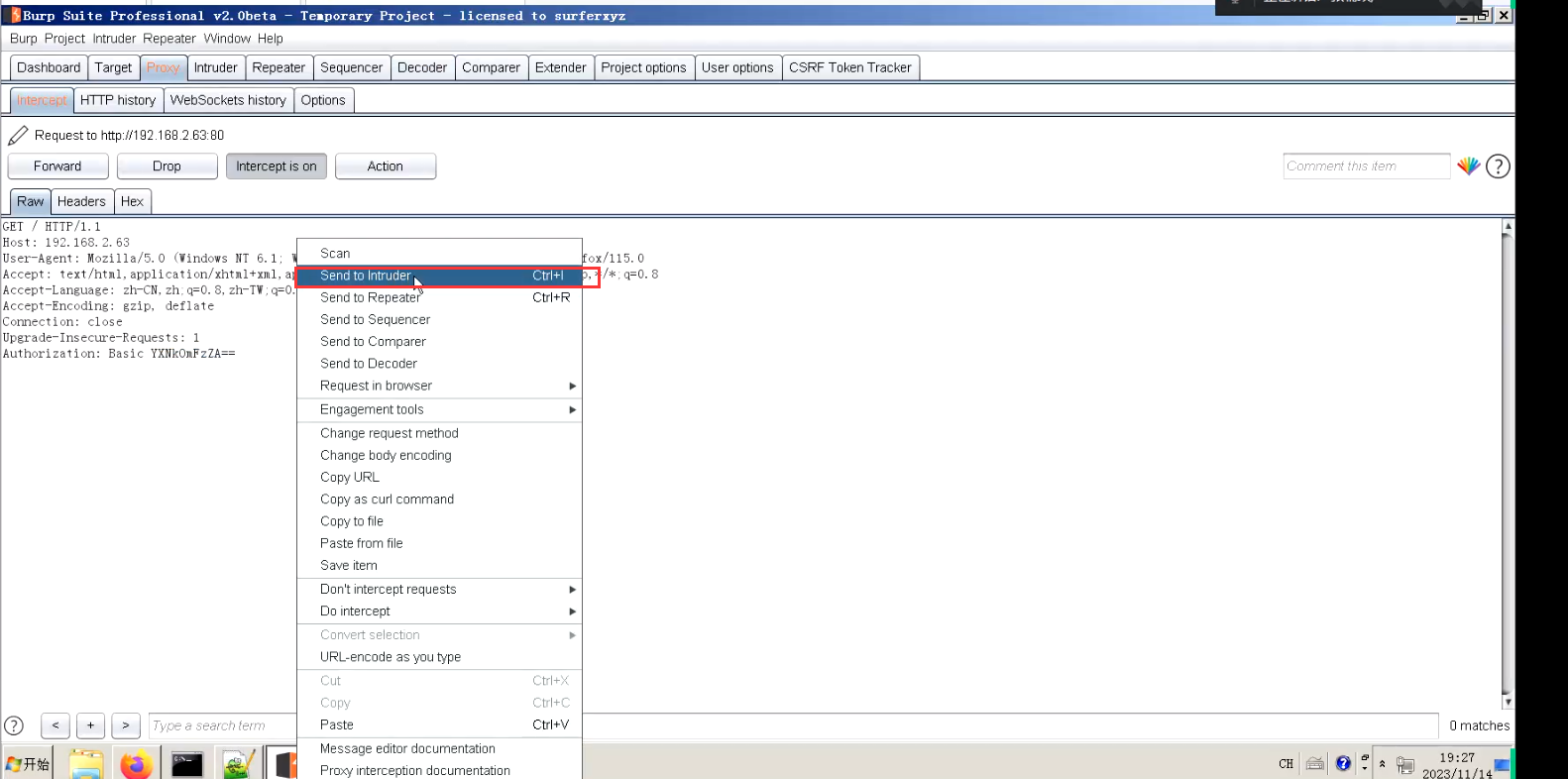Drop the intercepted request
The width and height of the screenshot is (1568, 779).
(167, 167)
